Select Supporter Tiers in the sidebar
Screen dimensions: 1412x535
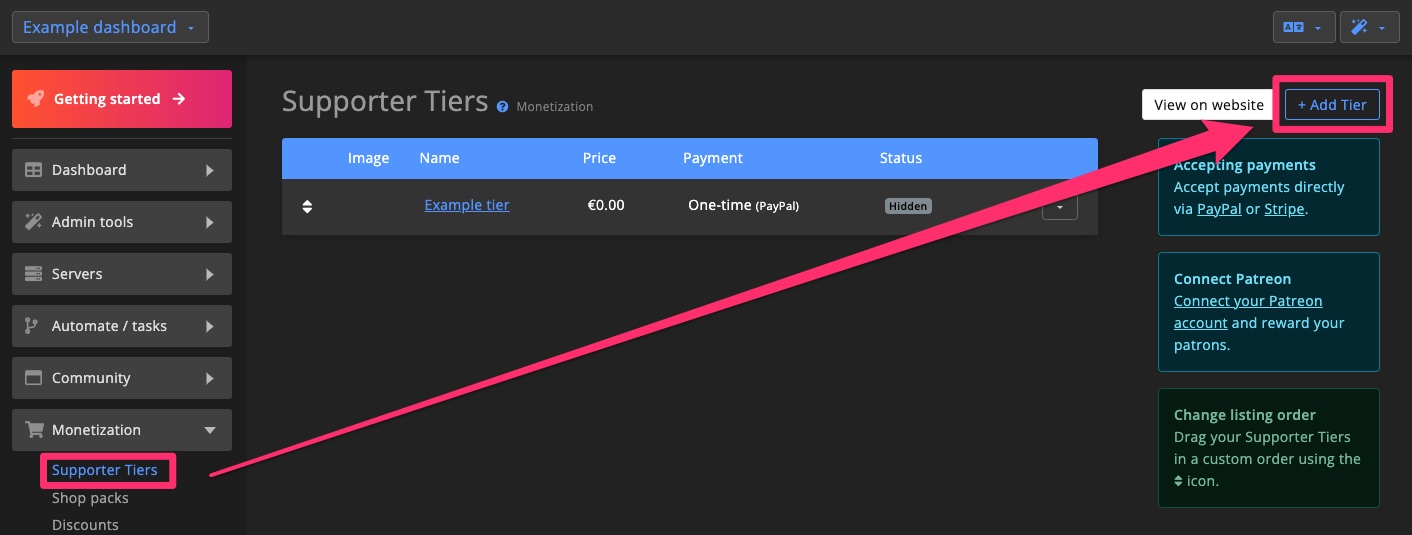pos(105,470)
